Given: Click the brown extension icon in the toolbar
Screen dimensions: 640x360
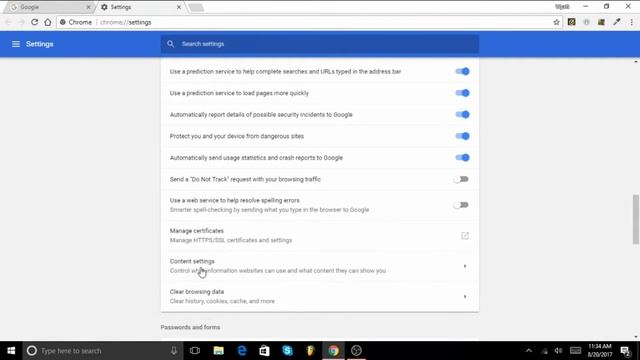Looking at the screenshot, I should click(601, 22).
